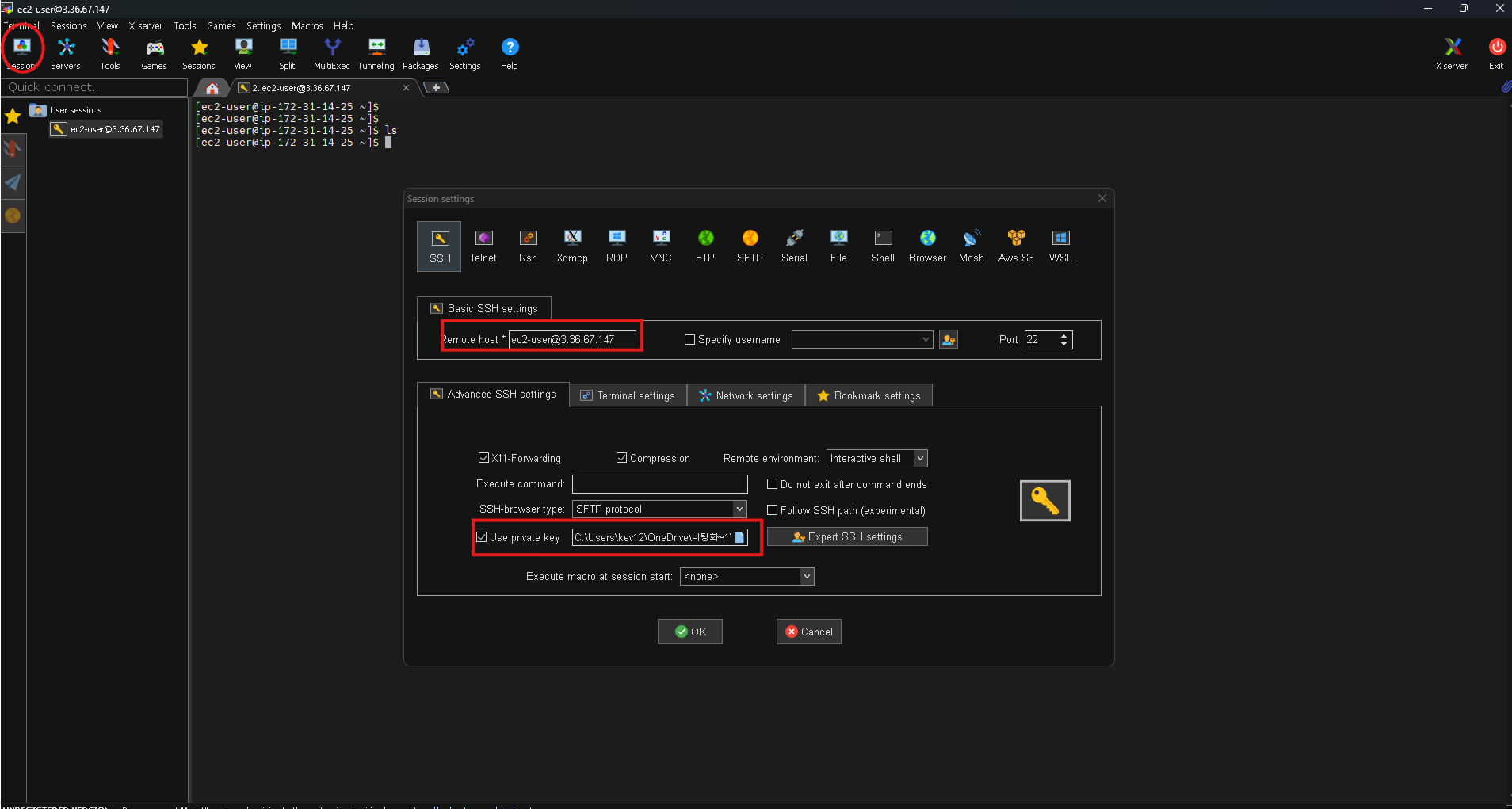Open the SSH-browser type dropdown
The width and height of the screenshot is (1512, 809).
pos(739,509)
